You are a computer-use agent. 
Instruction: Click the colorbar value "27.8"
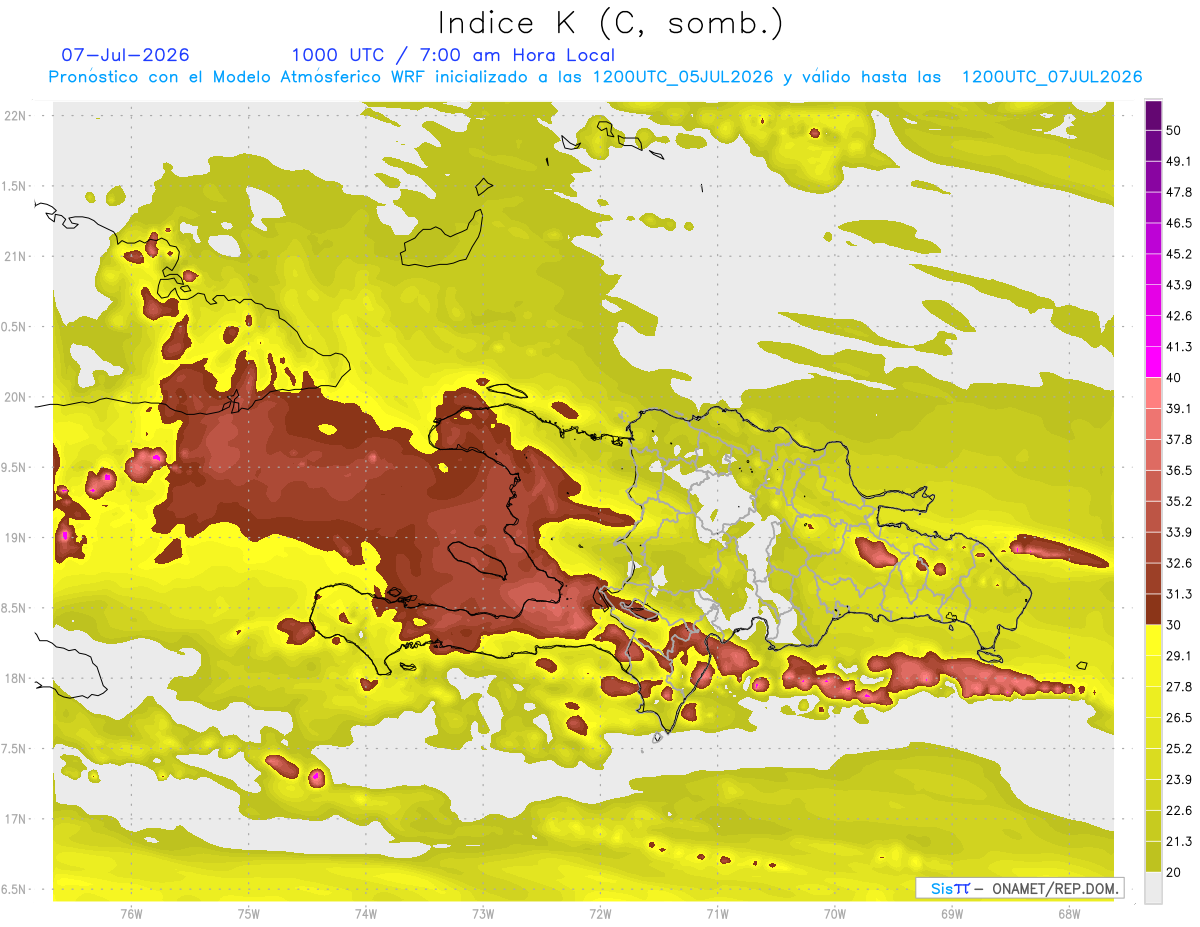click(x=1179, y=687)
